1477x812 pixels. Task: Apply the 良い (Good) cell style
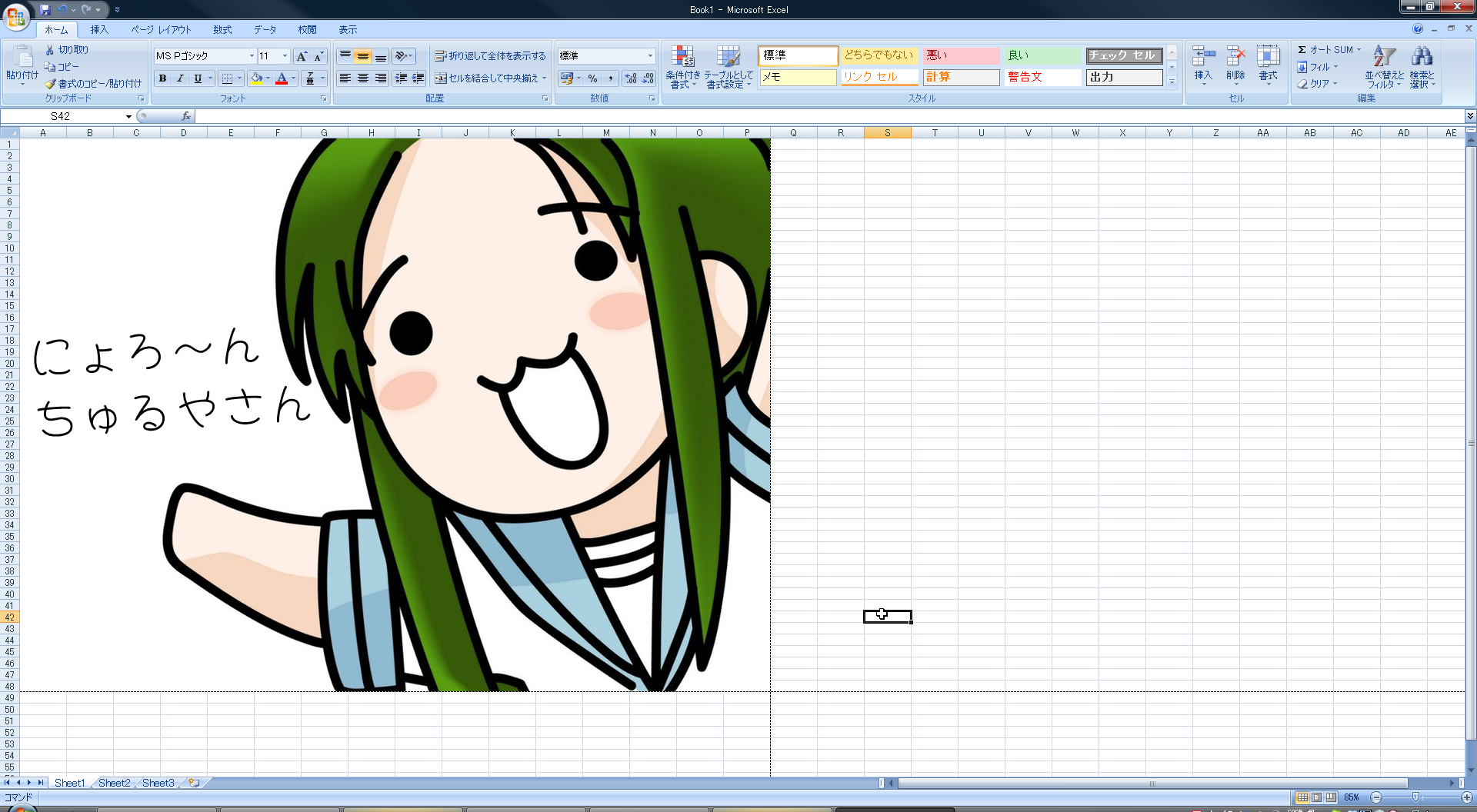[x=1042, y=55]
